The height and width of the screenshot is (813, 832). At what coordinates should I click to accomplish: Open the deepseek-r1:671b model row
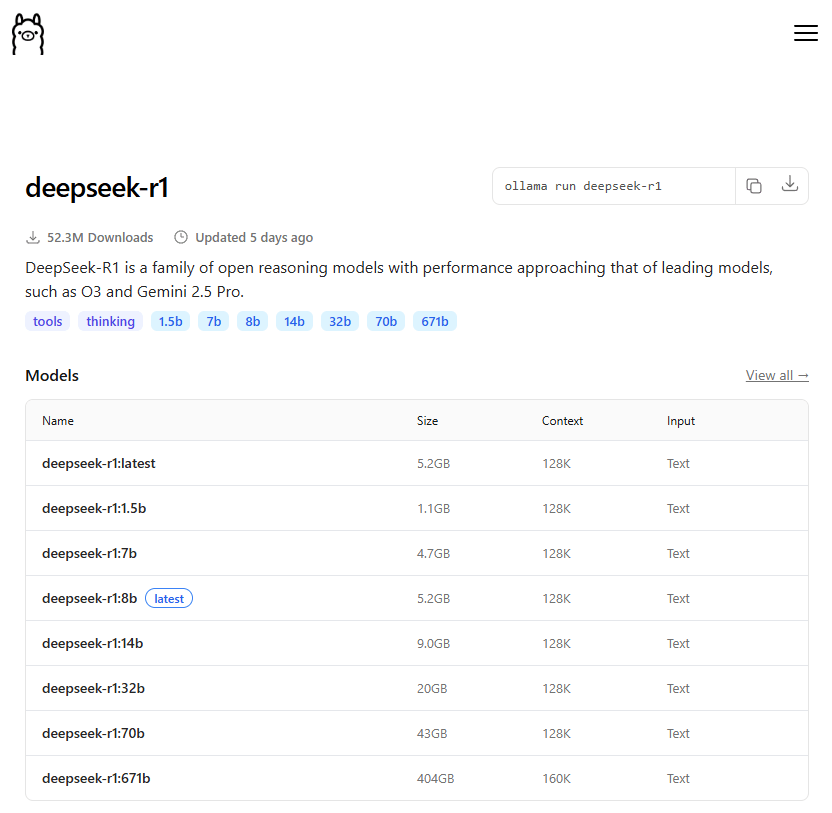click(x=417, y=779)
